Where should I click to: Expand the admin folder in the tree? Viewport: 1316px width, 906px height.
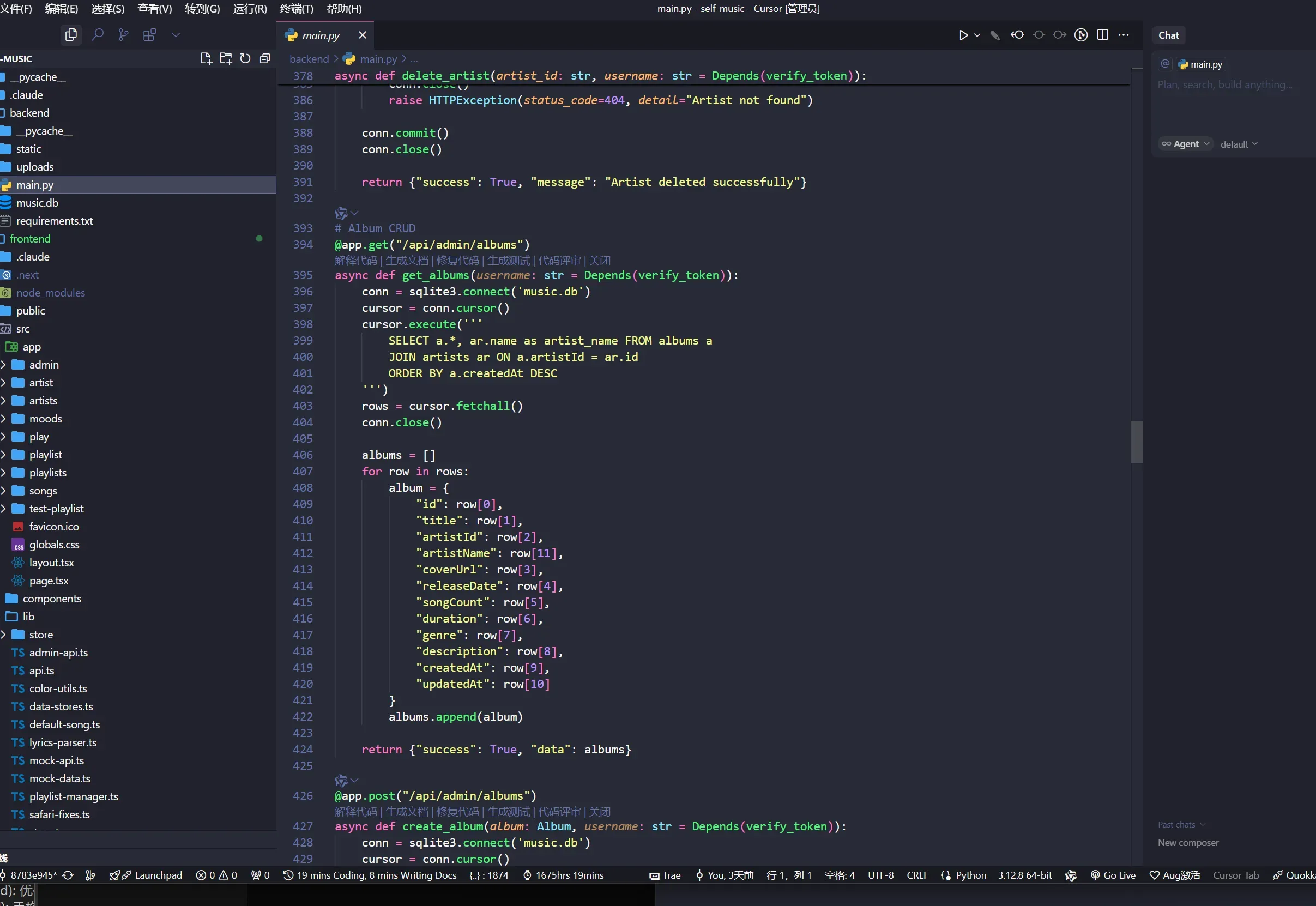(x=43, y=365)
